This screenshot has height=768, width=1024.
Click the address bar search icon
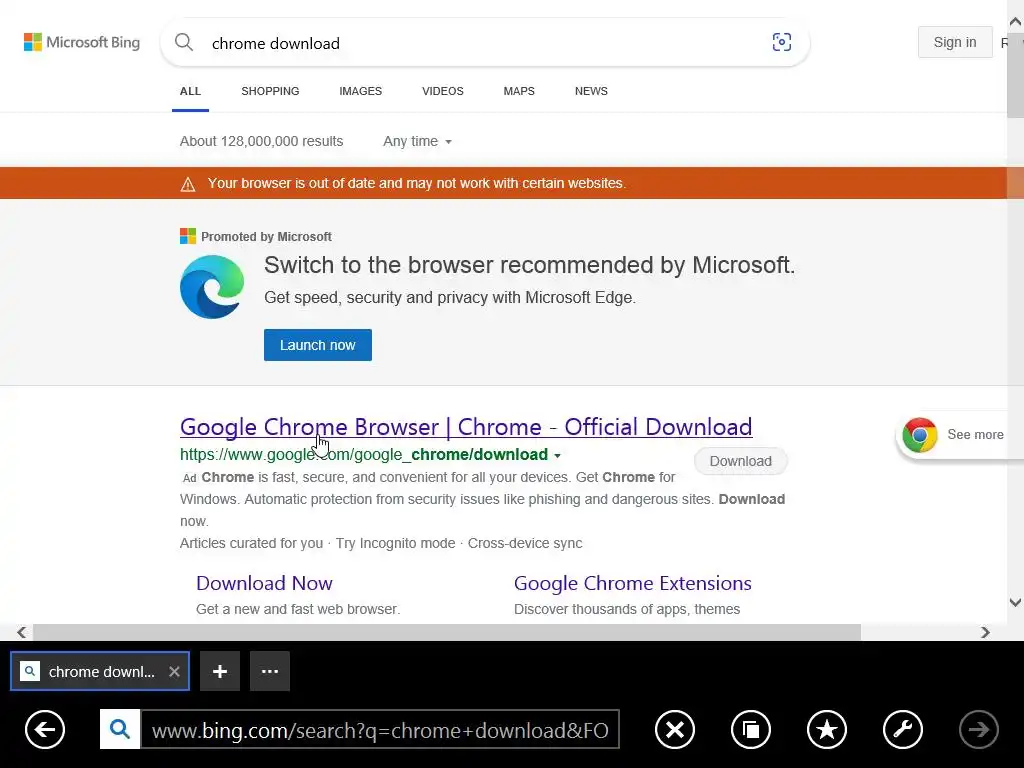pos(120,729)
